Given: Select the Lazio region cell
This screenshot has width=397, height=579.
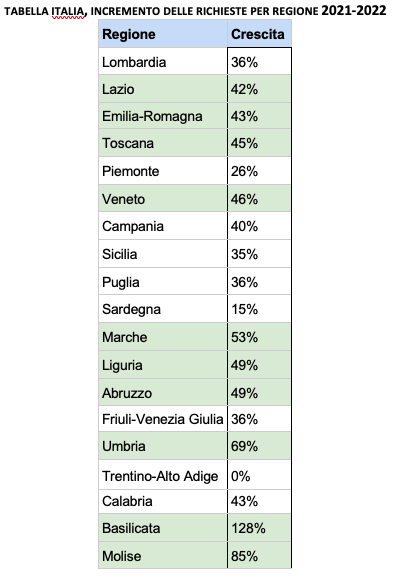Looking at the screenshot, I should point(163,89).
